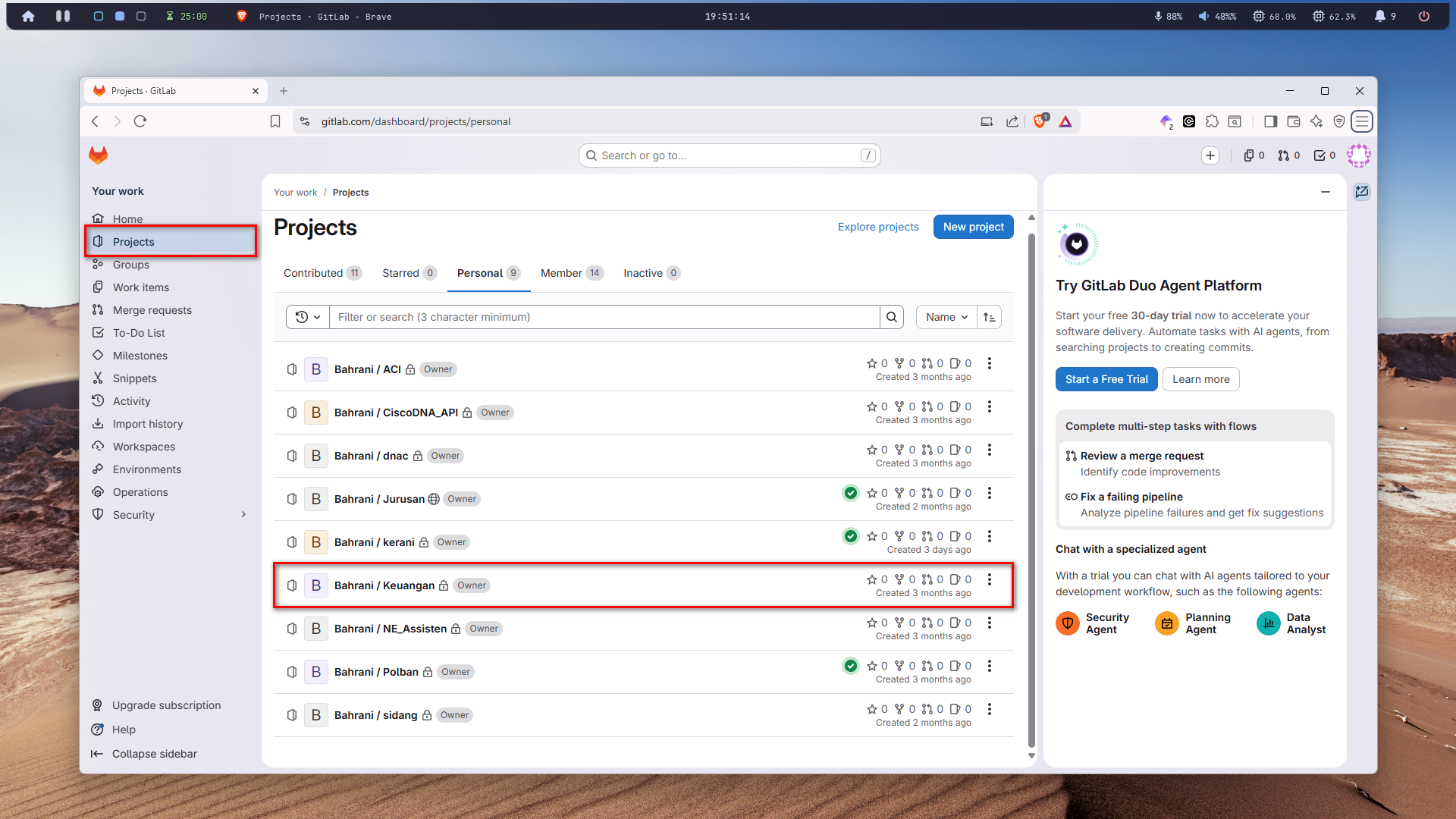This screenshot has width=1456, height=819.
Task: Focus the Filter or search projects field
Action: (604, 317)
